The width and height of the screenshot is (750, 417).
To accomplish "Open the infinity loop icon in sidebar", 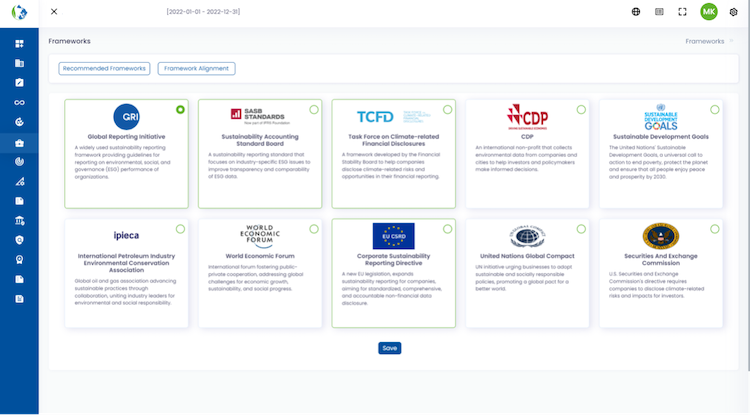I will 19,102.
